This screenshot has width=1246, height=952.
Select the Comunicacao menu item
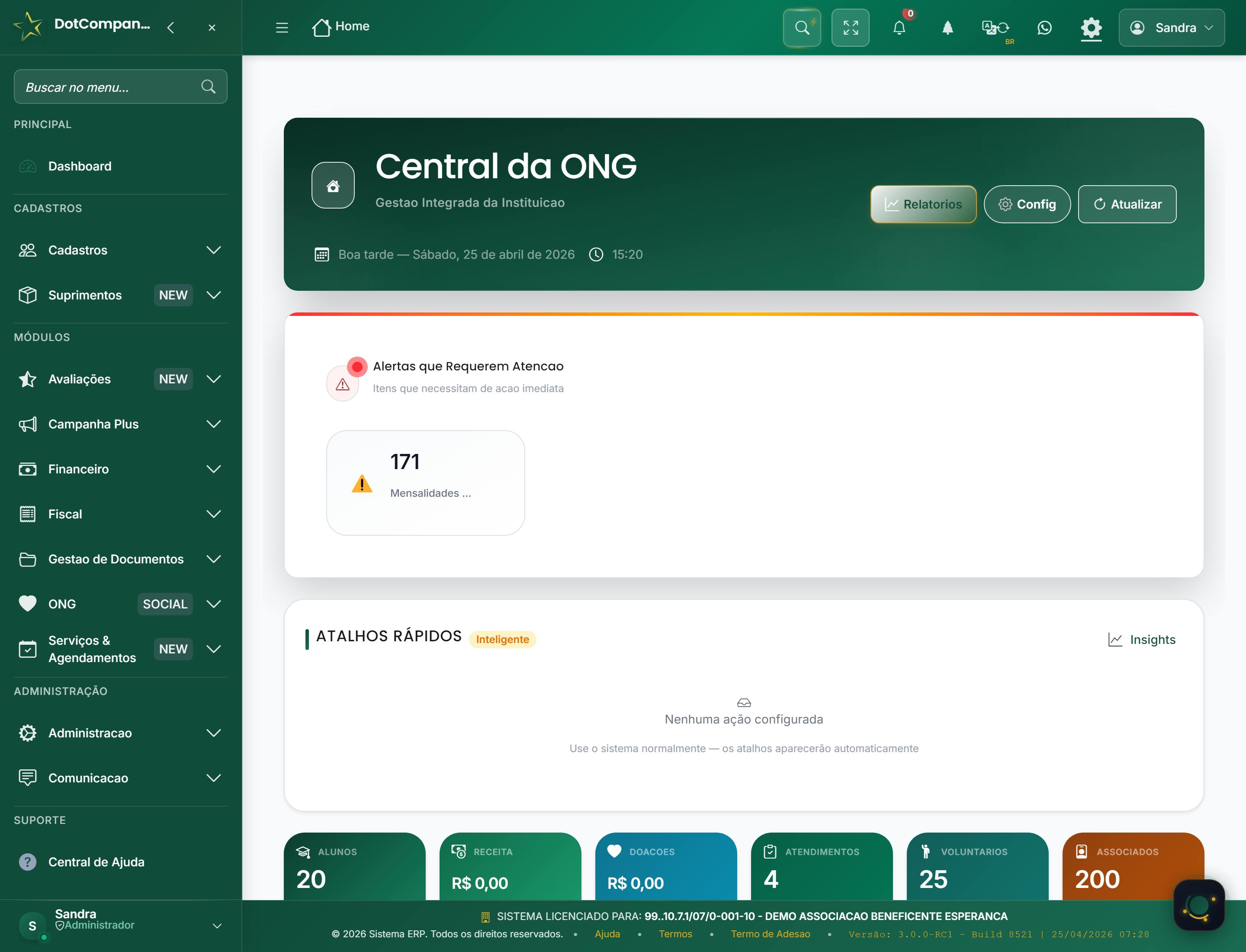click(121, 778)
